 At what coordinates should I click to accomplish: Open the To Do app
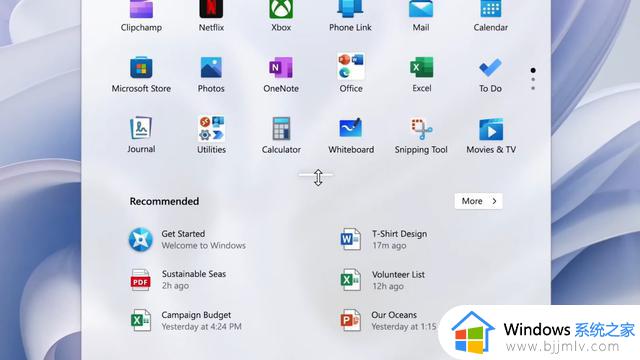(x=490, y=75)
